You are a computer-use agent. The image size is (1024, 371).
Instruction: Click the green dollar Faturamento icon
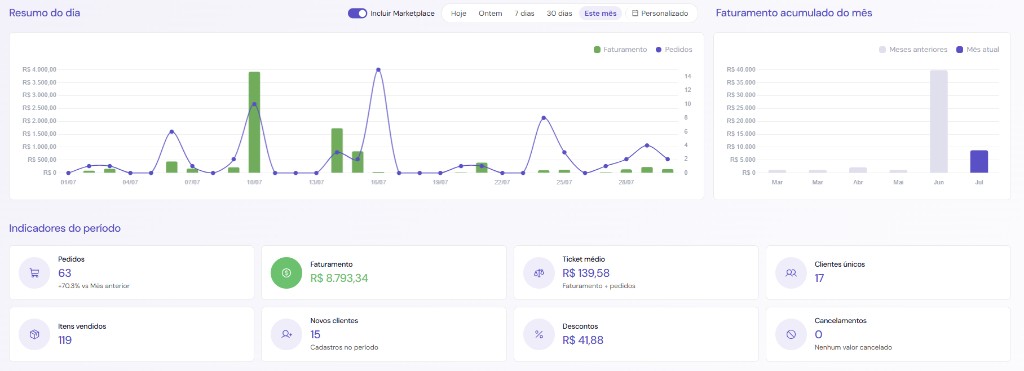287,273
